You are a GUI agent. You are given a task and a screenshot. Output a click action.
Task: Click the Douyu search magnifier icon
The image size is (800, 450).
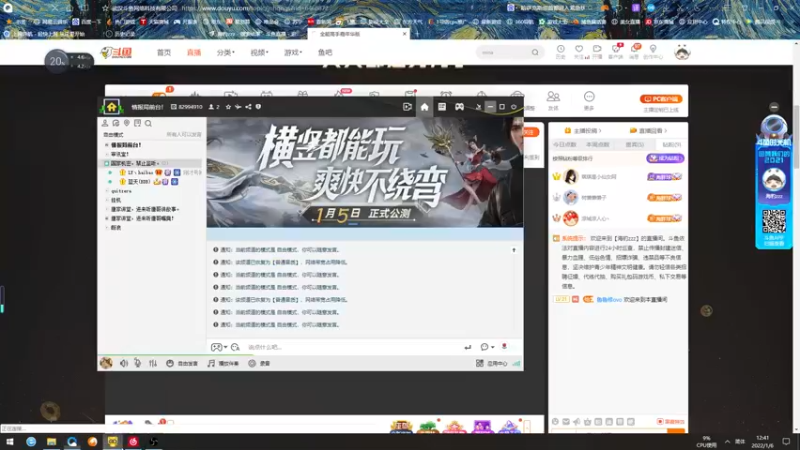pos(535,52)
